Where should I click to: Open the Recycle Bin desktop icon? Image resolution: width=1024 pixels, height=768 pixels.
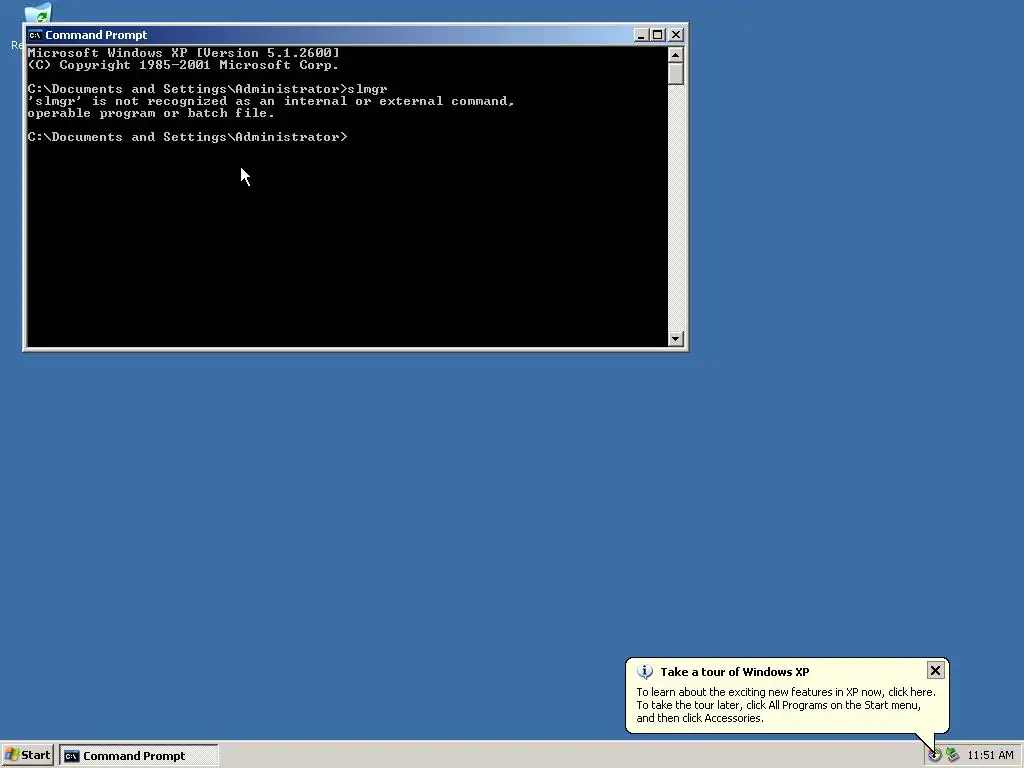pyautogui.click(x=37, y=13)
